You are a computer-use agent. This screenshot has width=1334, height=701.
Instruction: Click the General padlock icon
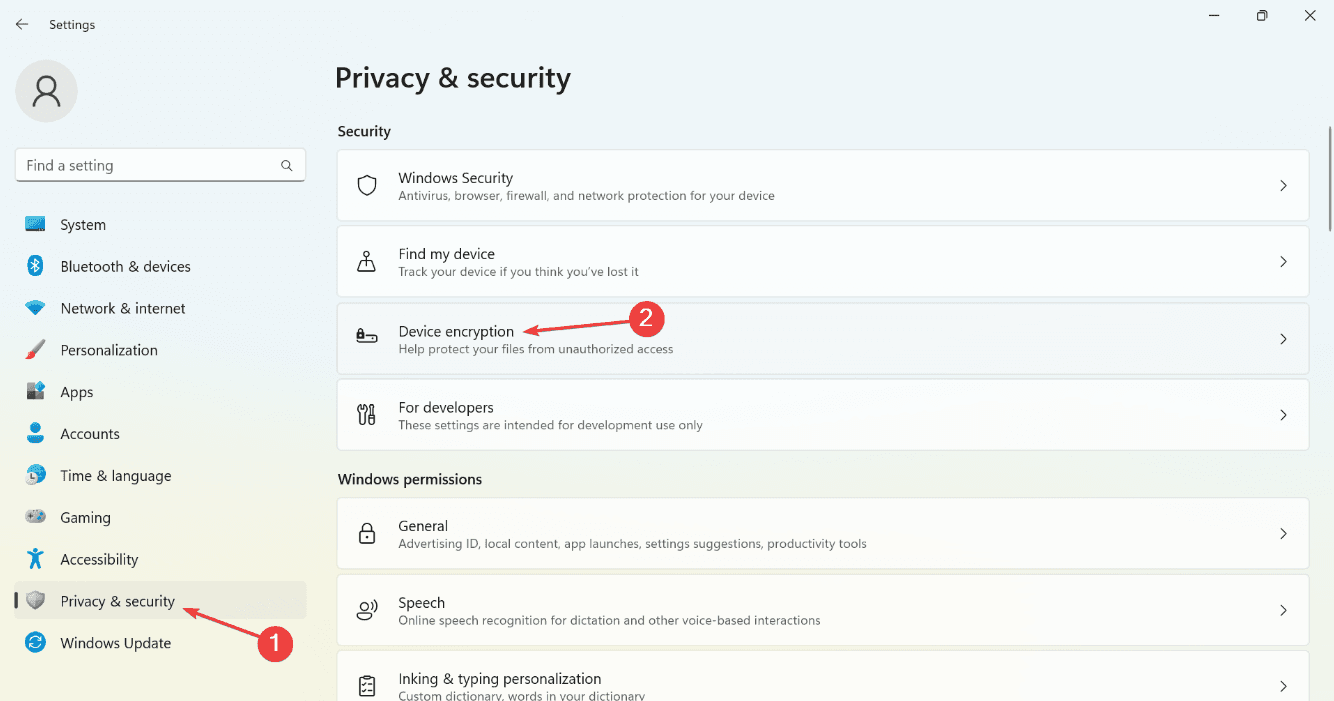tap(367, 534)
